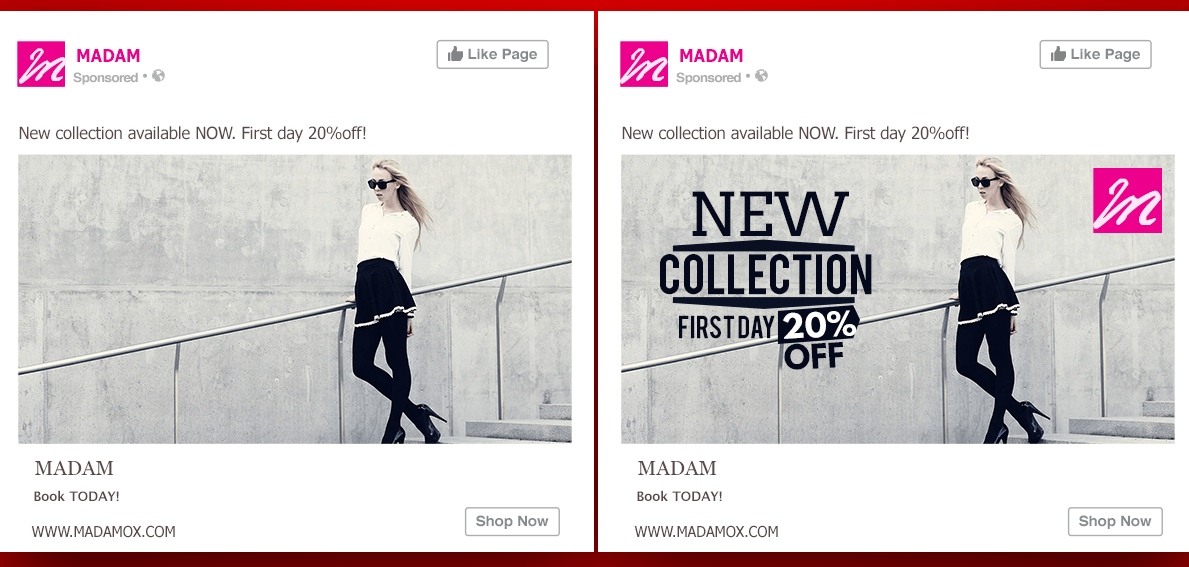Click the NEW COLLECTION text on the right photo
The height and width of the screenshot is (567, 1189).
(x=766, y=244)
